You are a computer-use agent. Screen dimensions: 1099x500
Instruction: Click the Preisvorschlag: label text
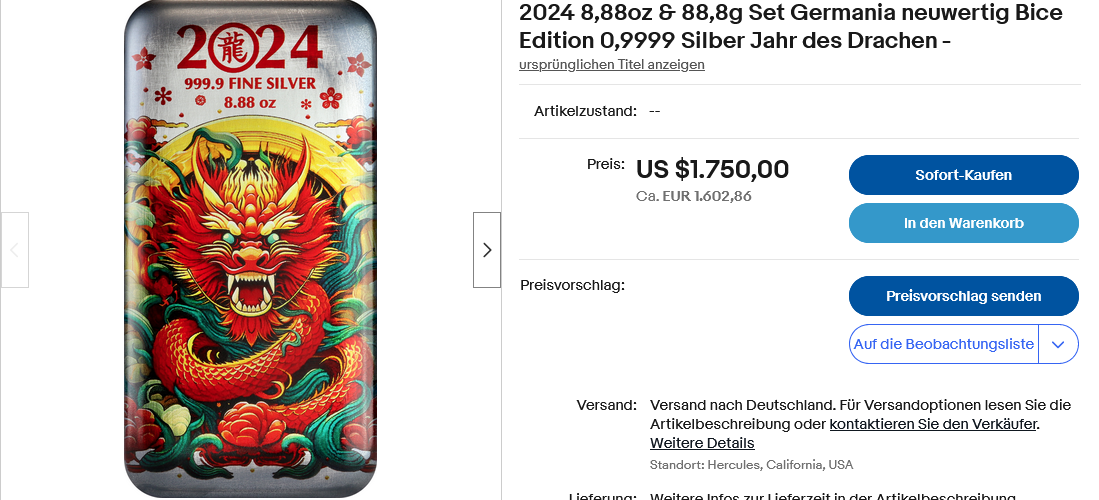click(x=572, y=285)
